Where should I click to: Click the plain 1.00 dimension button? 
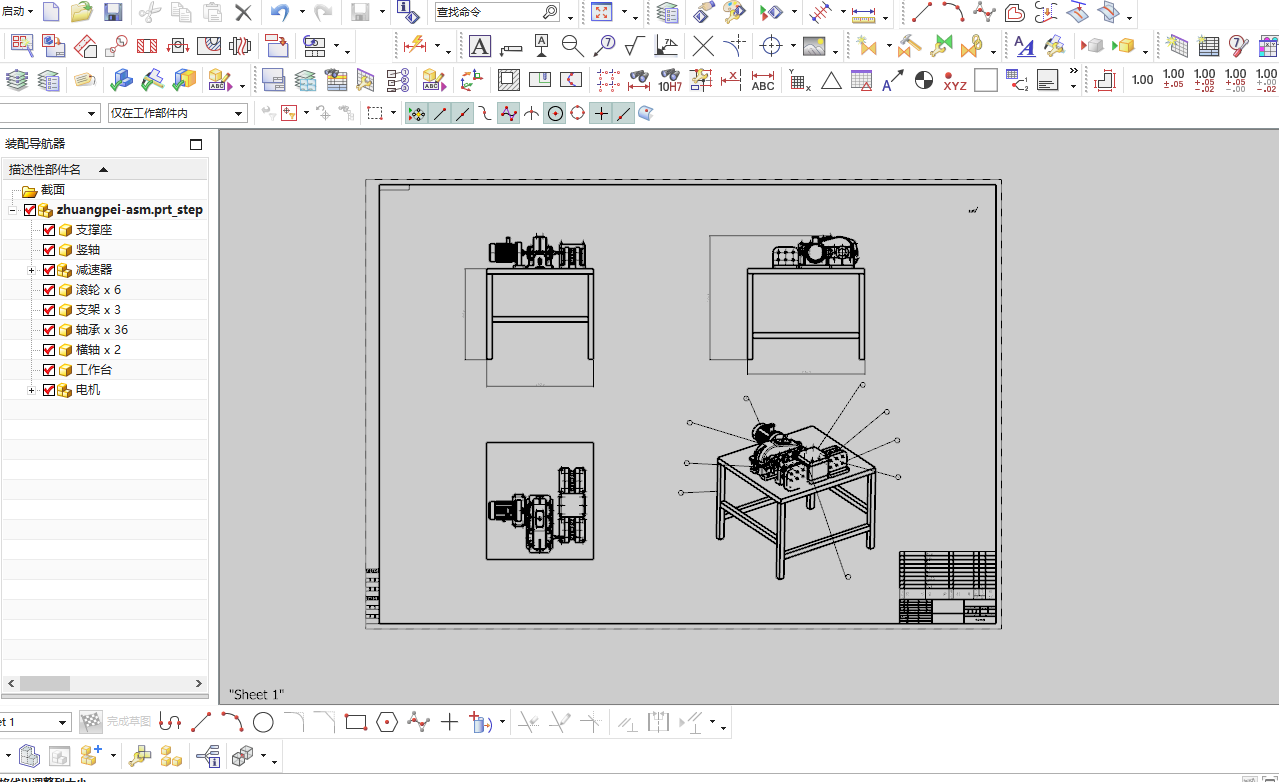click(1142, 80)
